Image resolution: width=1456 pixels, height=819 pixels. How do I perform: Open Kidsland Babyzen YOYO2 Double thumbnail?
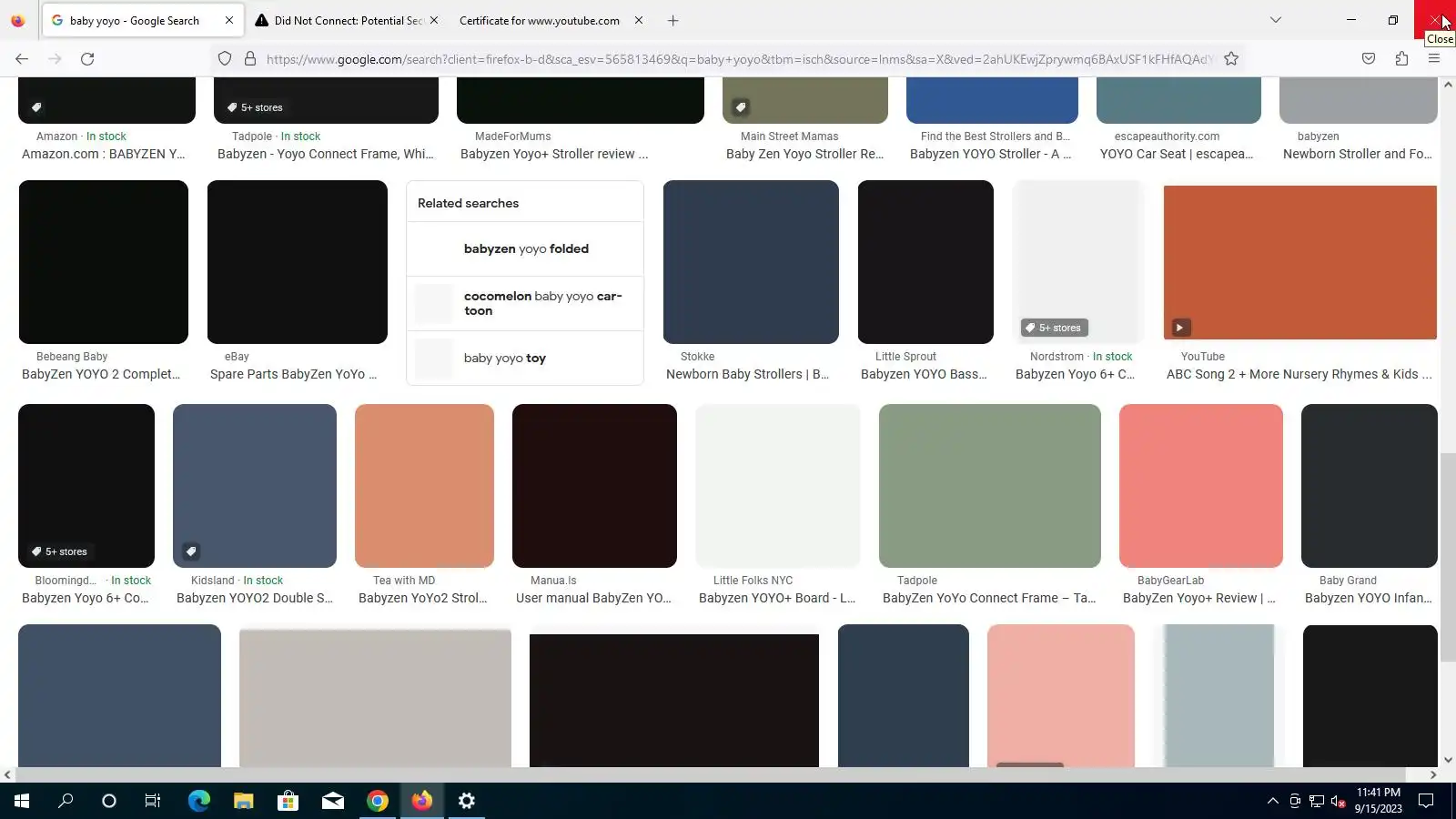(255, 486)
